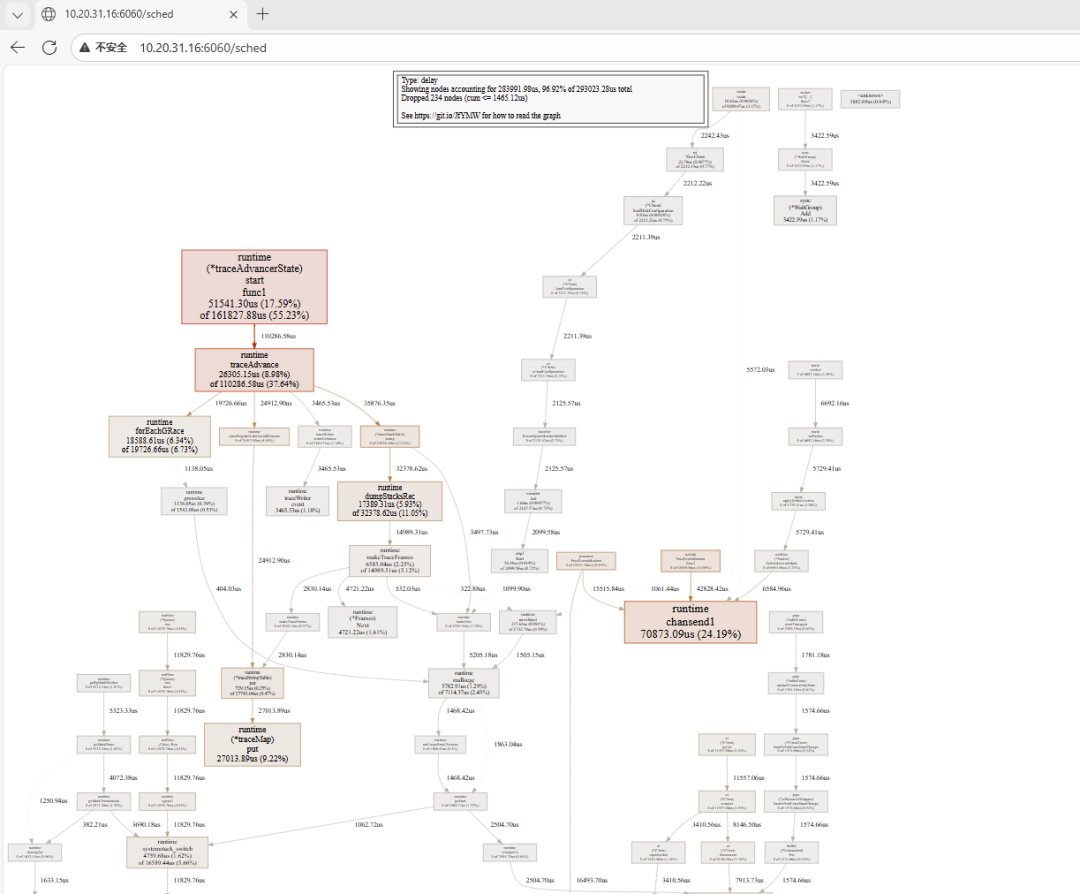1080x894 pixels.
Task: Select the runtime forEachGRace node
Action: pos(160,436)
